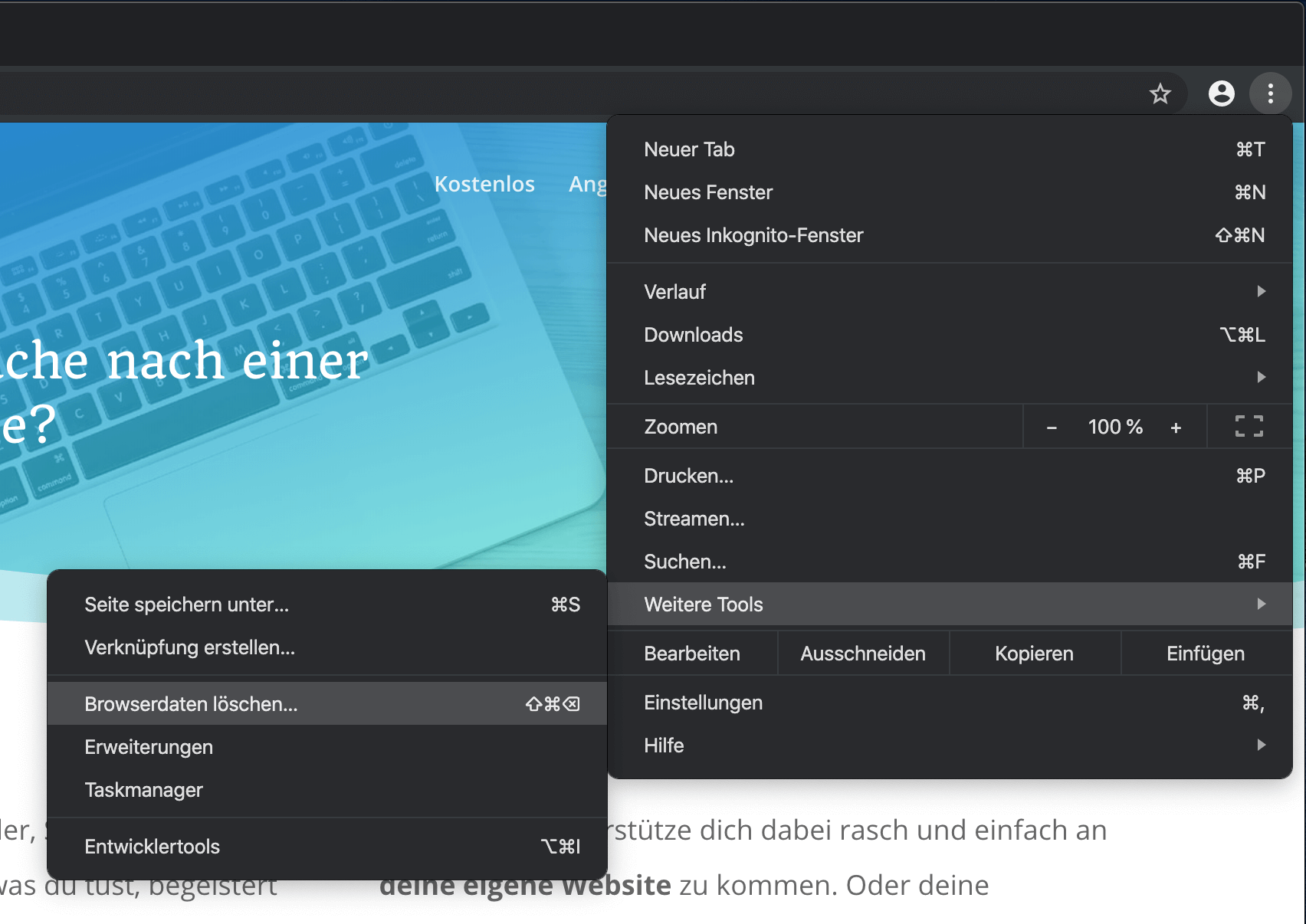
Task: Select Suchen... in the menu
Action: coord(950,562)
